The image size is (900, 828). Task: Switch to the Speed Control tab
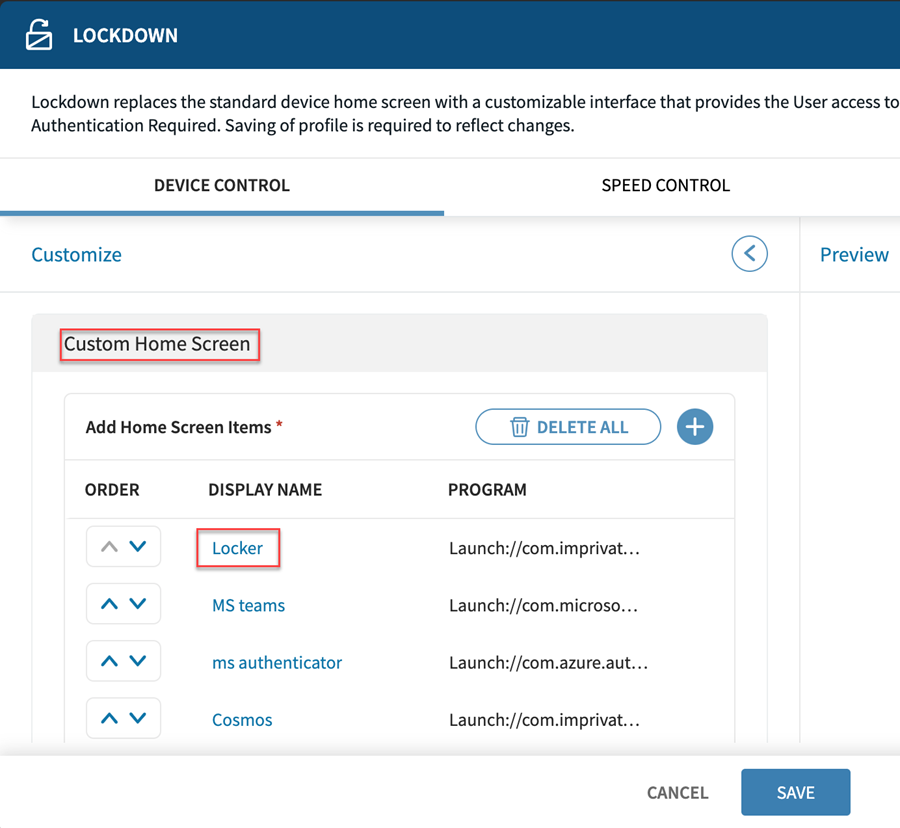coord(665,186)
